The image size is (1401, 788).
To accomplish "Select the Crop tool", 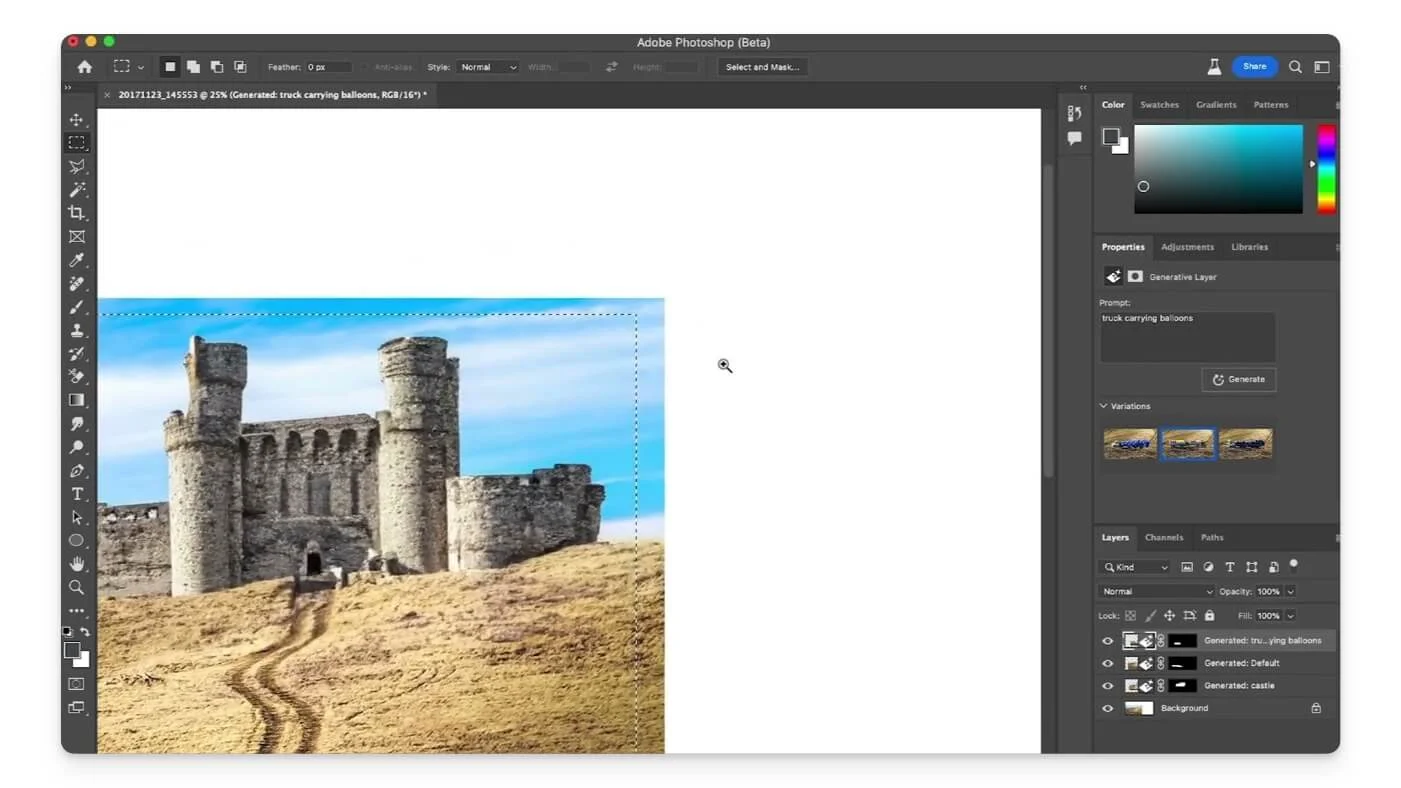I will pos(76,212).
